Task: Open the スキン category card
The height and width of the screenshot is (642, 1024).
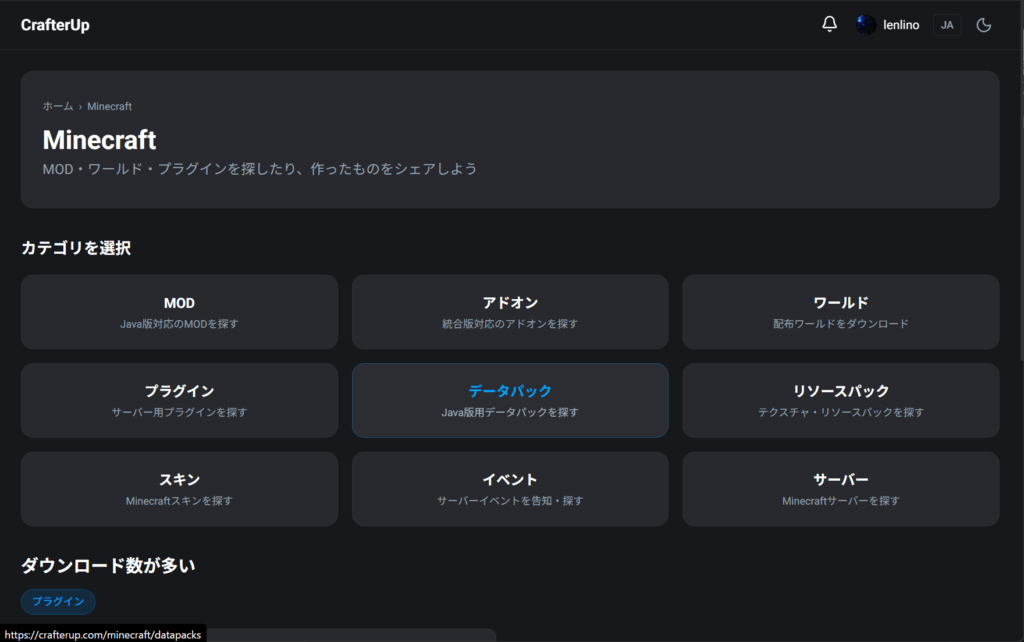Action: click(x=179, y=488)
